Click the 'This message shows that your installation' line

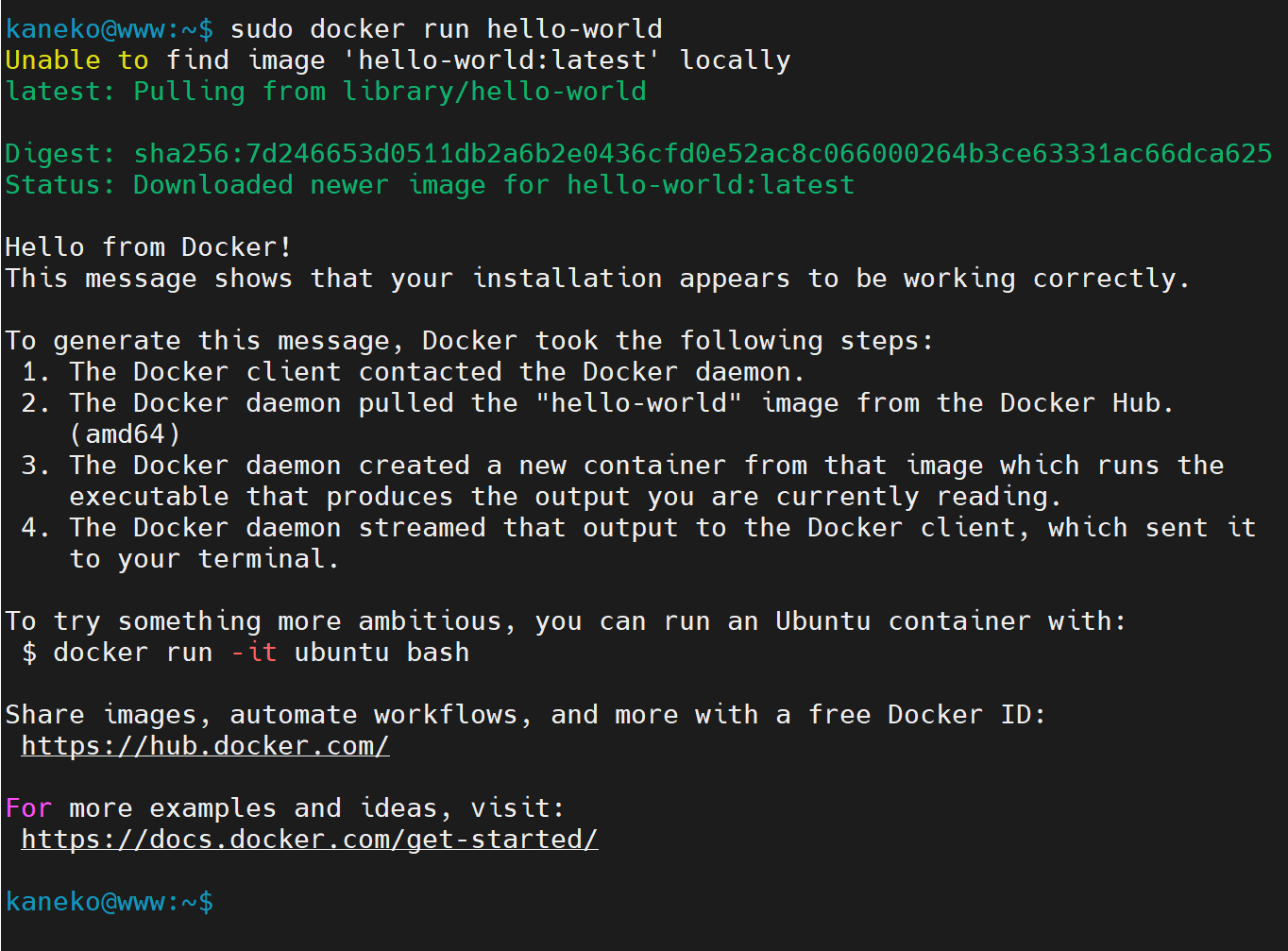pyautogui.click(x=598, y=279)
